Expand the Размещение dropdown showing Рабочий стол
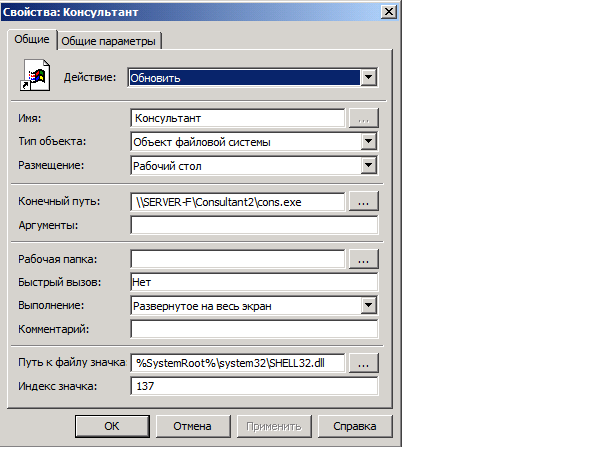The width and height of the screenshot is (614, 460). click(368, 166)
